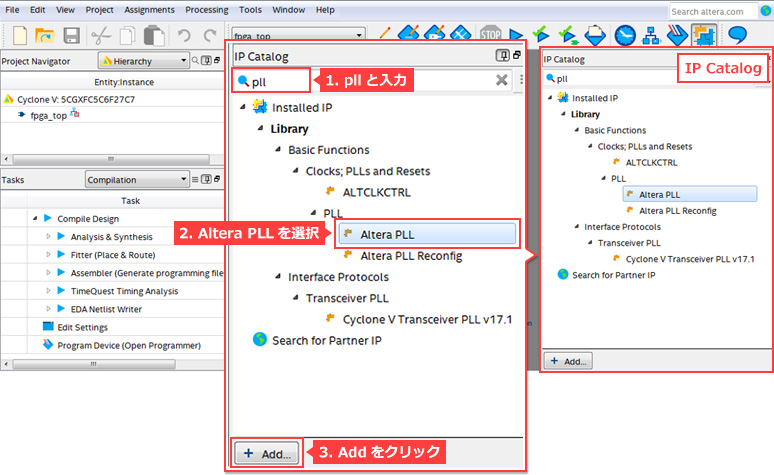Screen dimensions: 774x475
Task: Collapse Basic Functions in right IP Catalog
Action: [577, 130]
